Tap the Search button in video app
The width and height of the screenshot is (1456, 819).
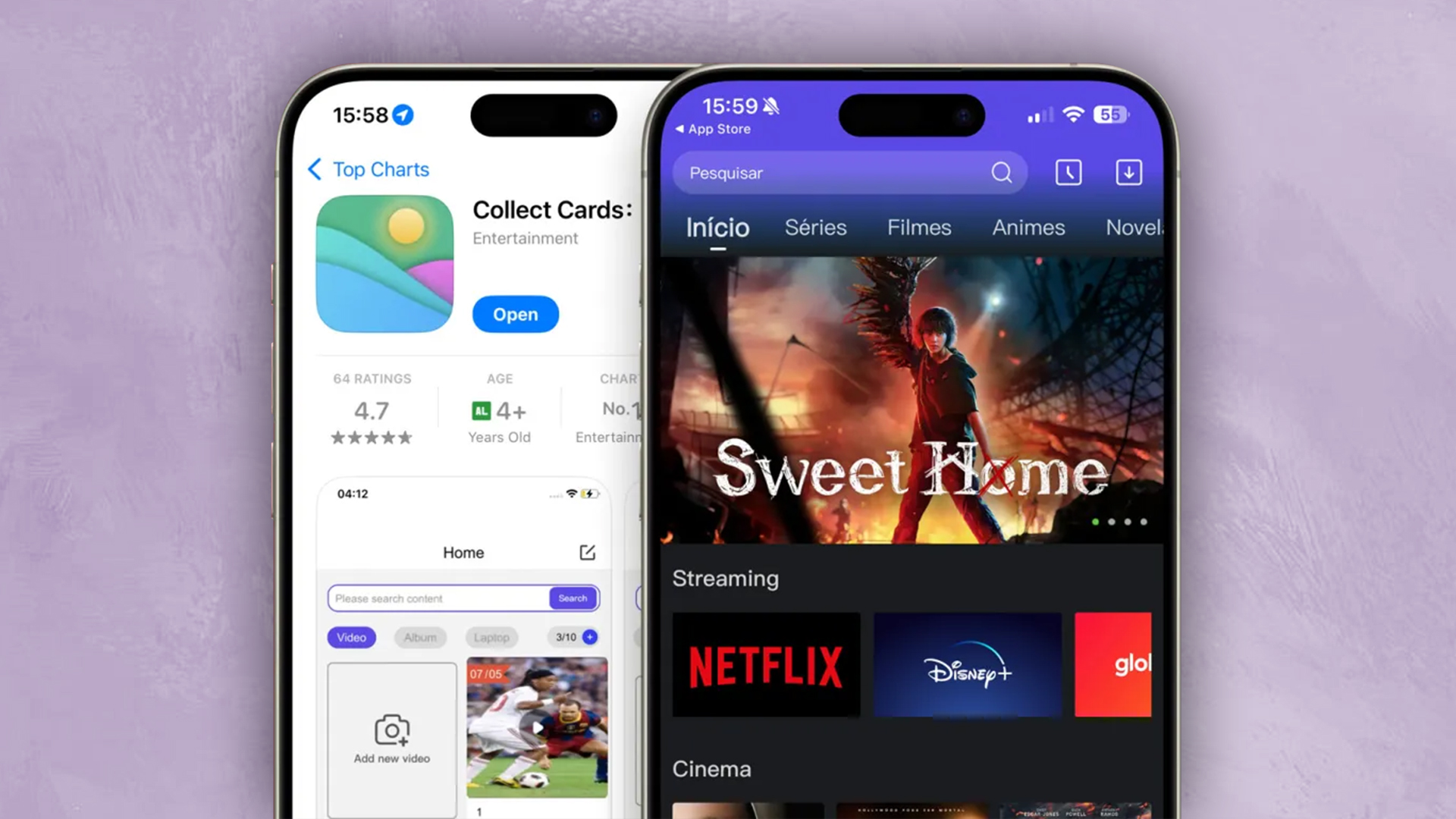pyautogui.click(x=572, y=597)
